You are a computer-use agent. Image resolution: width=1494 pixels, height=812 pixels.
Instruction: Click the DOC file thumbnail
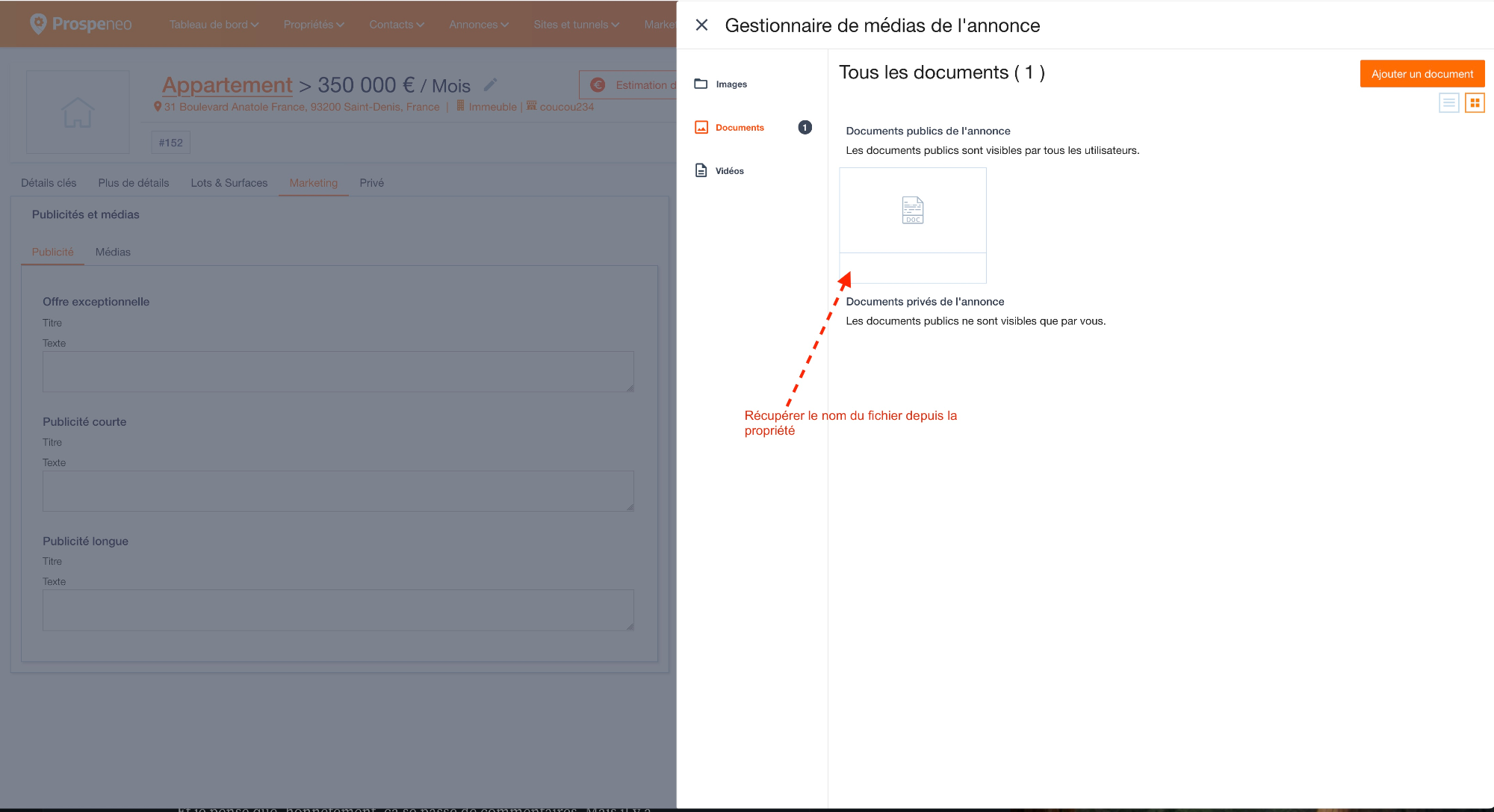pos(913,210)
